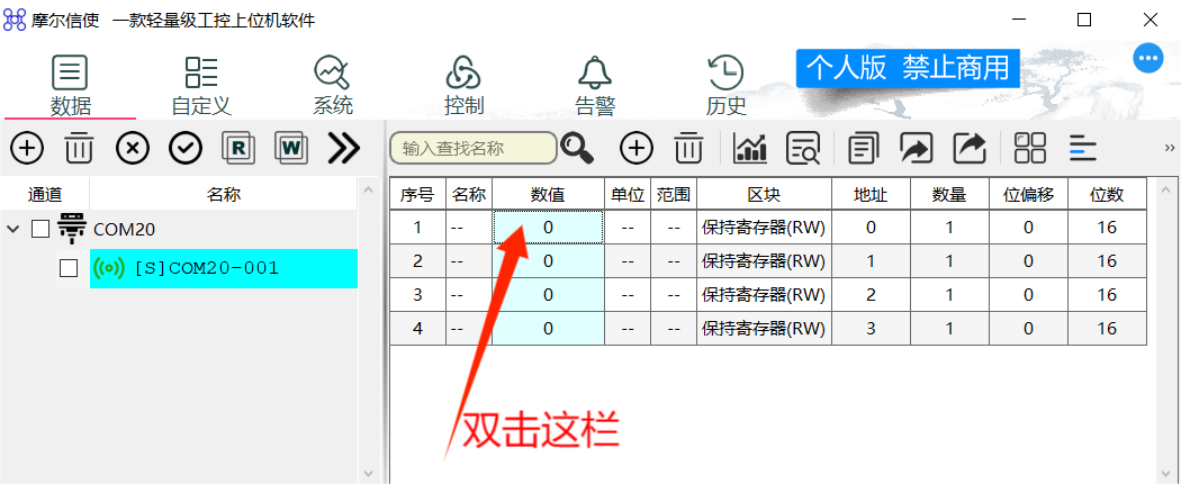1183x490 pixels.
Task: Click the 位偏移 column header
Action: (1028, 195)
